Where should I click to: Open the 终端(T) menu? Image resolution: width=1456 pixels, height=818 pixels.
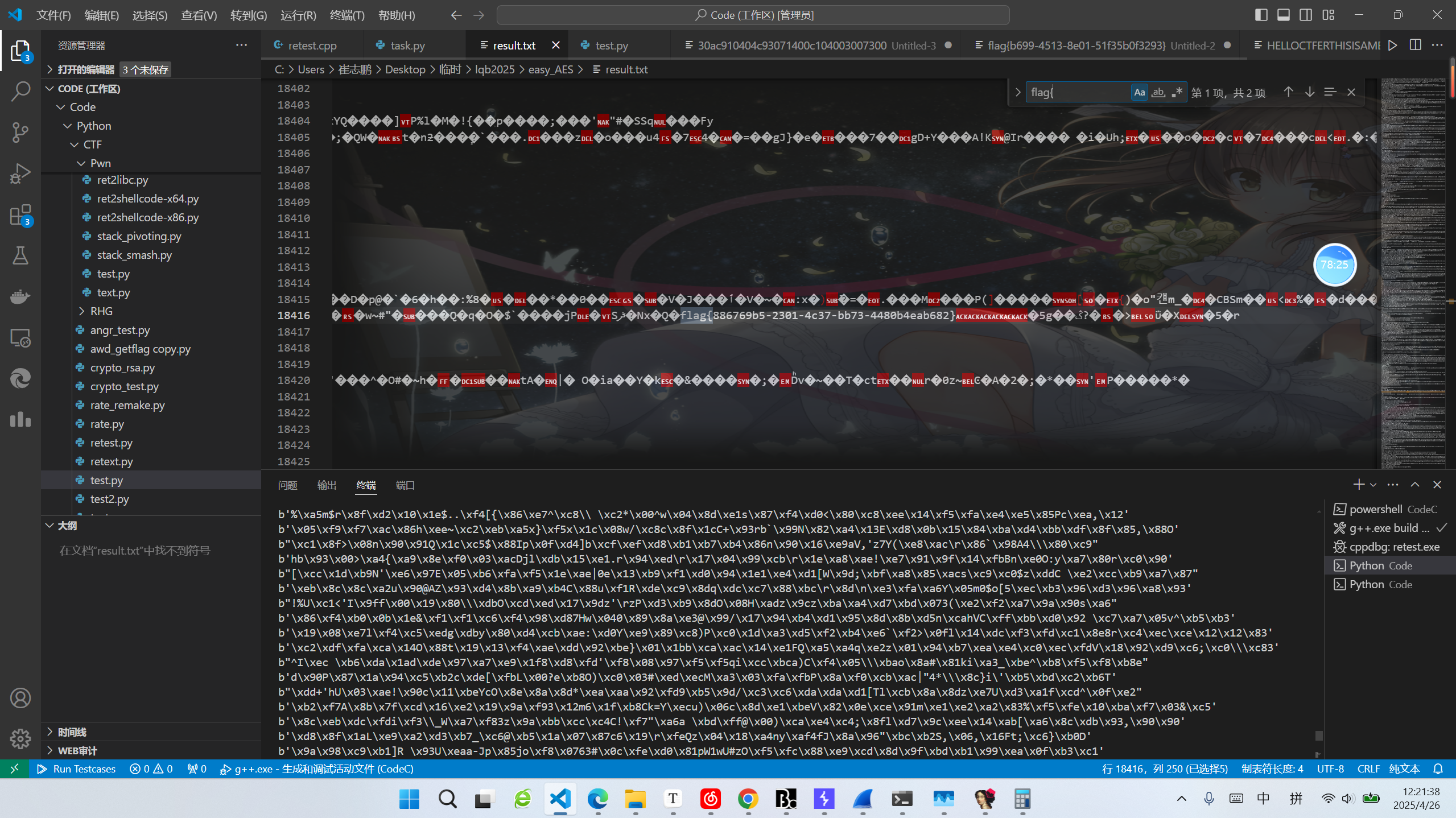click(347, 15)
